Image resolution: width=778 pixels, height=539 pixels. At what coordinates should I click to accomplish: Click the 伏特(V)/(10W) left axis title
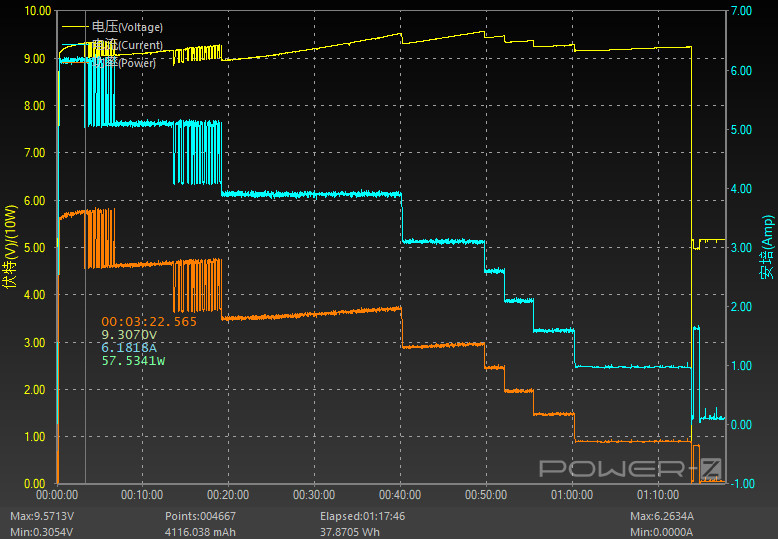(10, 246)
